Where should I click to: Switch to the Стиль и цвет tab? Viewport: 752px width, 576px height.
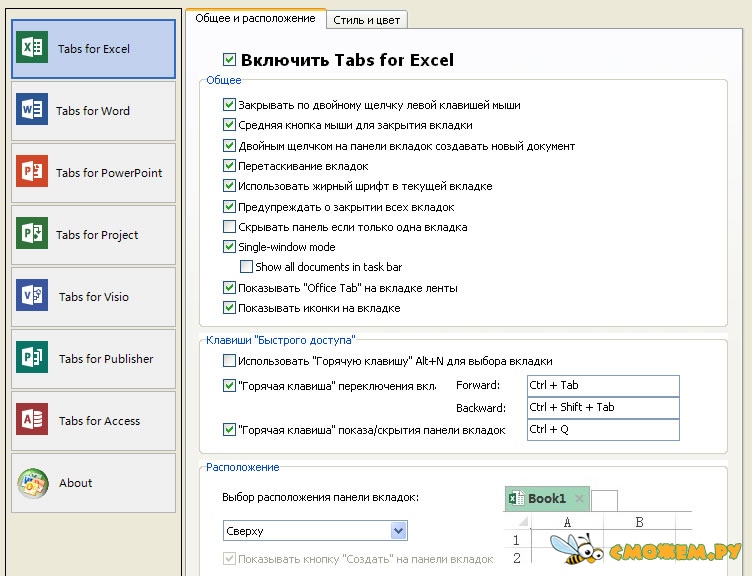click(366, 20)
